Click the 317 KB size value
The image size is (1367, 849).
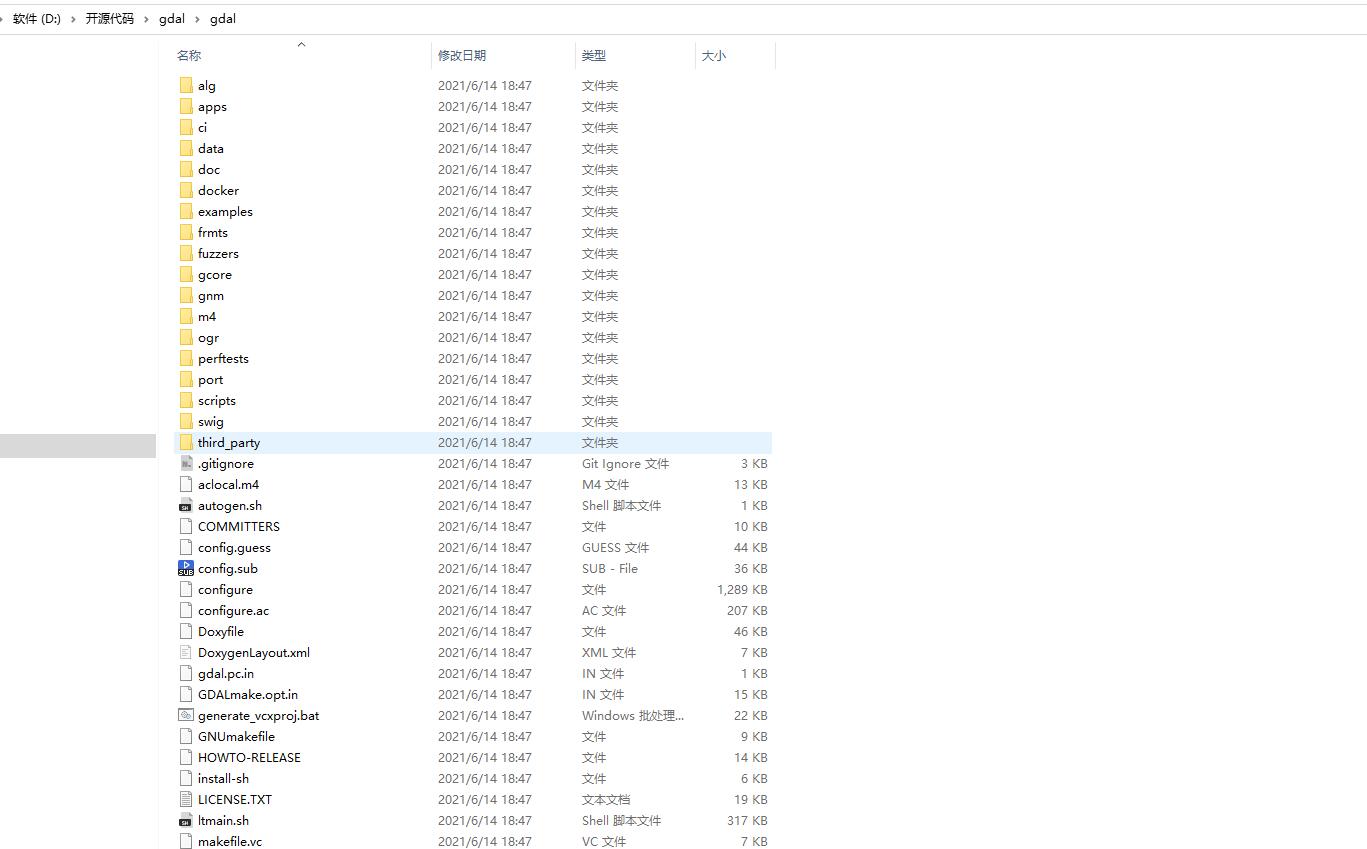(748, 820)
